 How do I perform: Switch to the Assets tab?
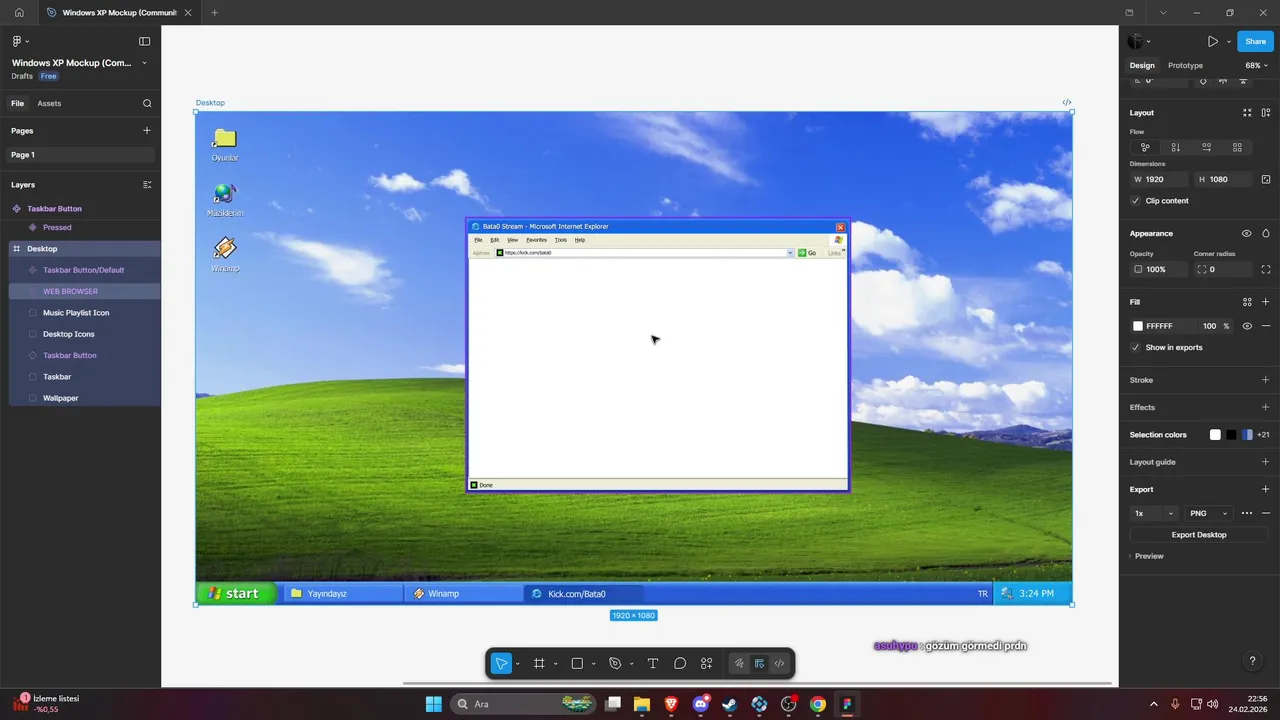click(x=49, y=103)
